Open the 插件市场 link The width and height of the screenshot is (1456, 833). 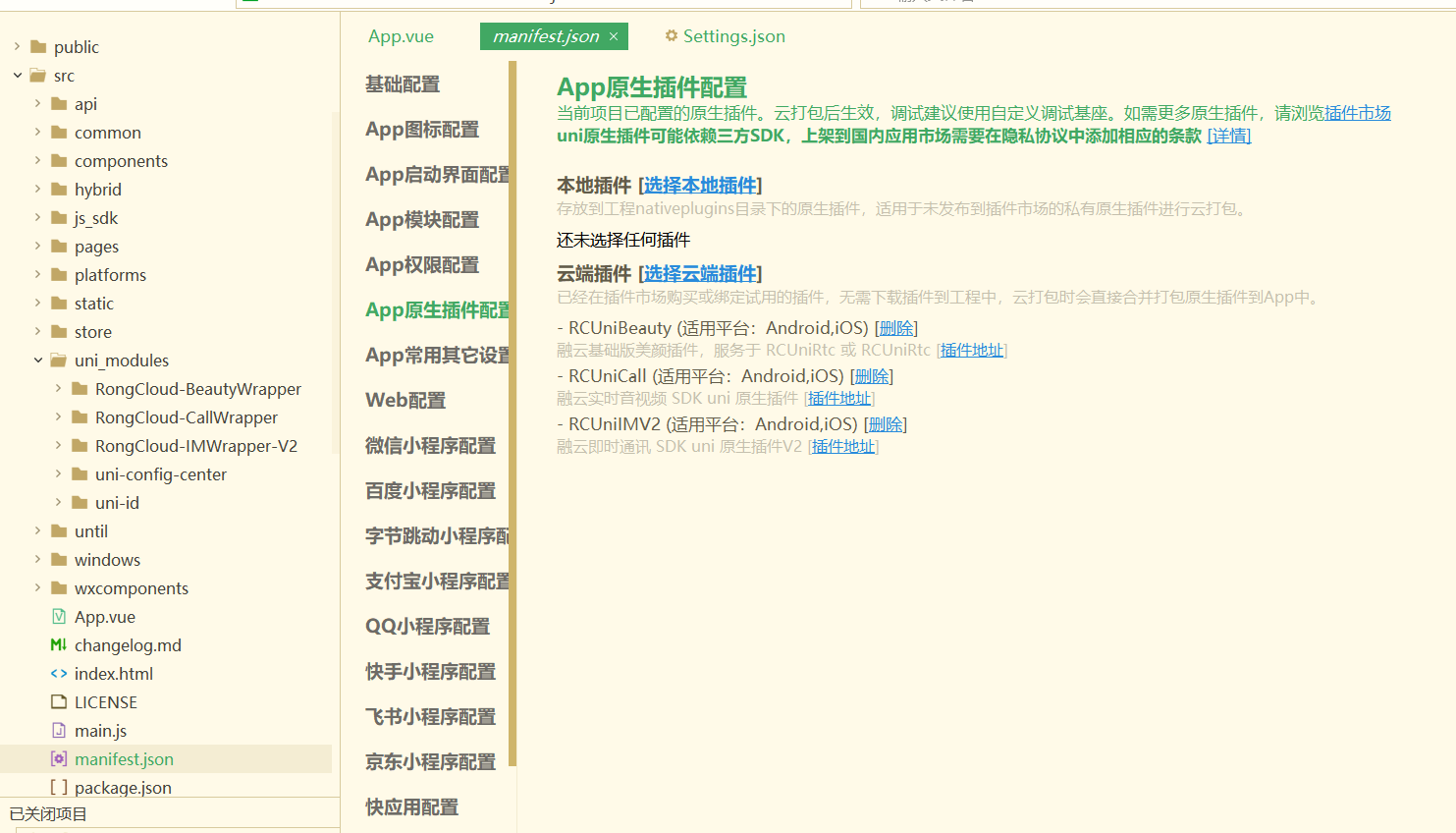point(1357,113)
